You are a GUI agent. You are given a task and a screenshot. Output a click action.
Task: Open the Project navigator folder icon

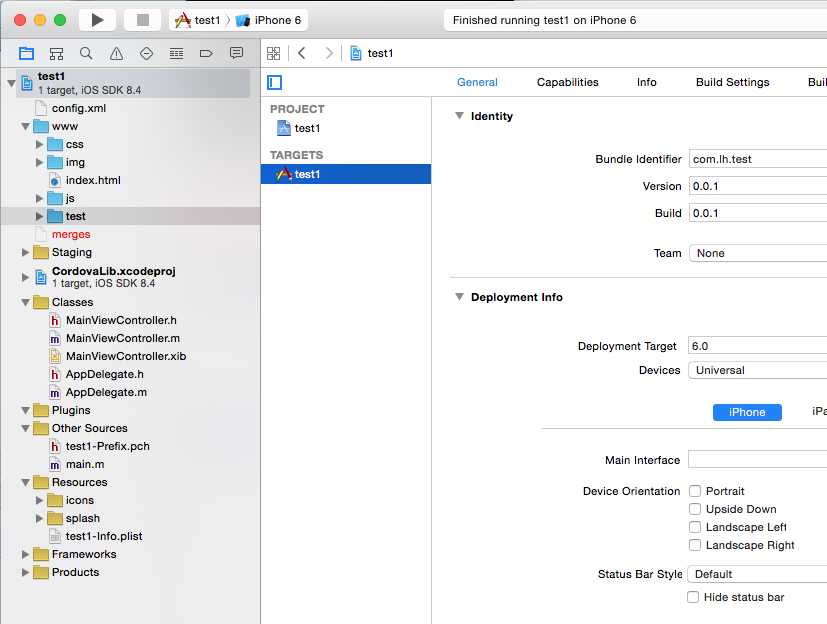point(26,53)
